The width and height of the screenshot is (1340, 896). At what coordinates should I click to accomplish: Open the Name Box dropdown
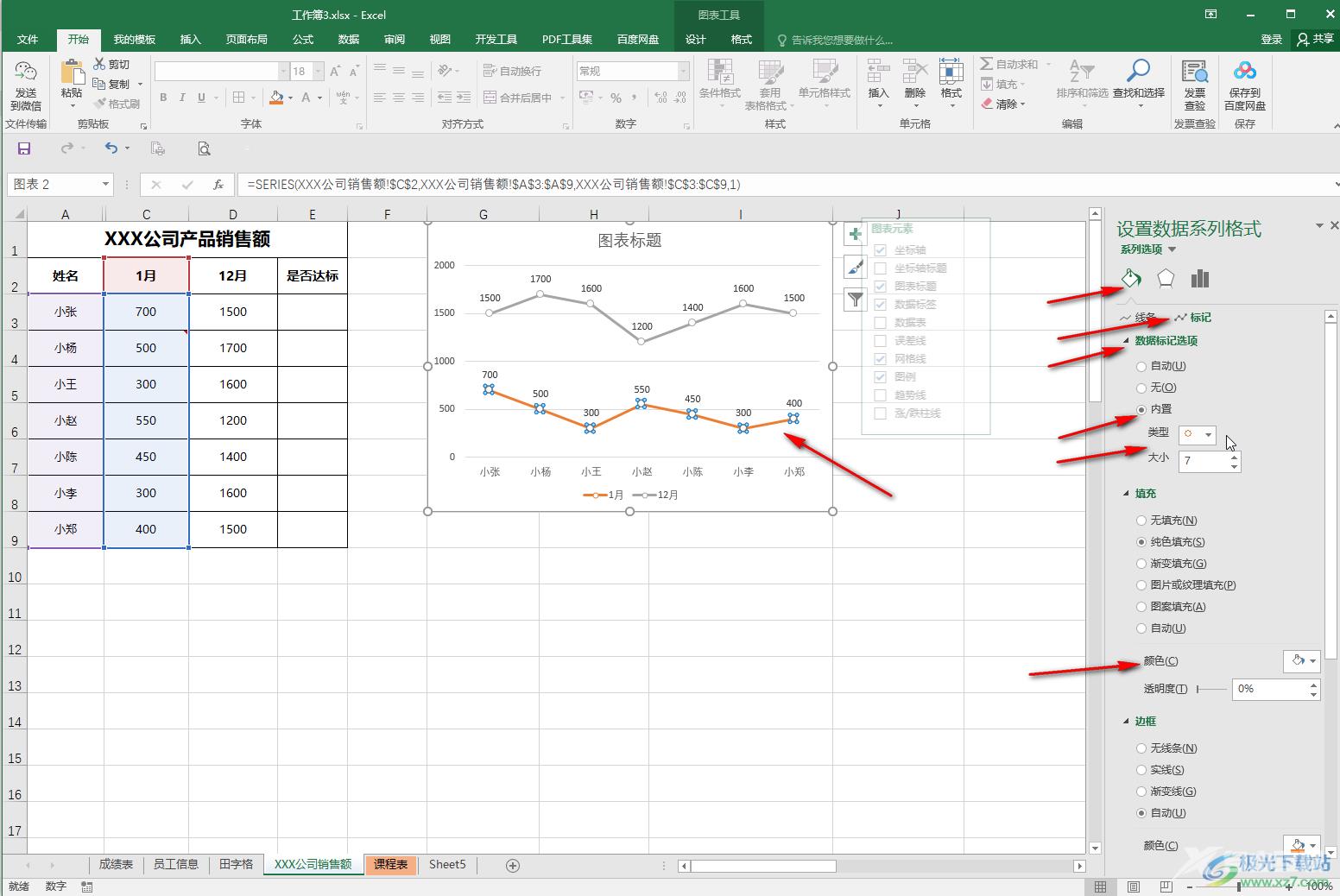coord(105,184)
